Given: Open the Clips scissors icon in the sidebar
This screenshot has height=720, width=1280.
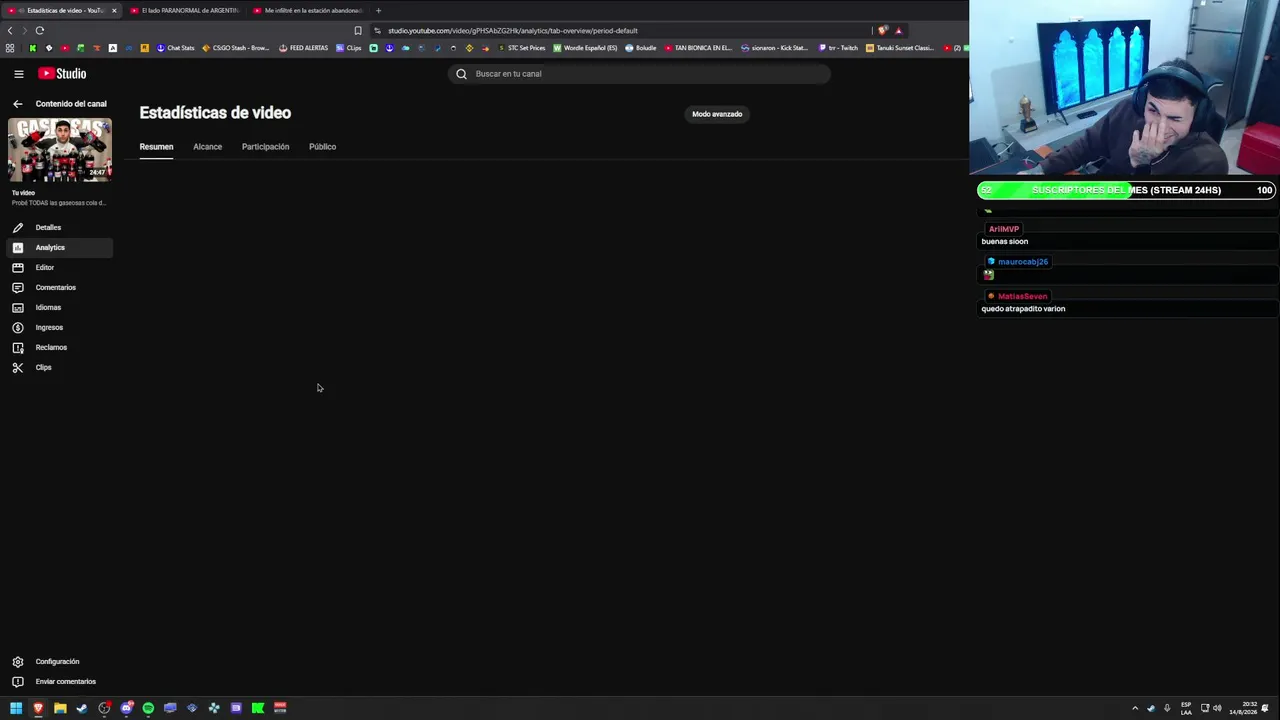Looking at the screenshot, I should coord(17,368).
